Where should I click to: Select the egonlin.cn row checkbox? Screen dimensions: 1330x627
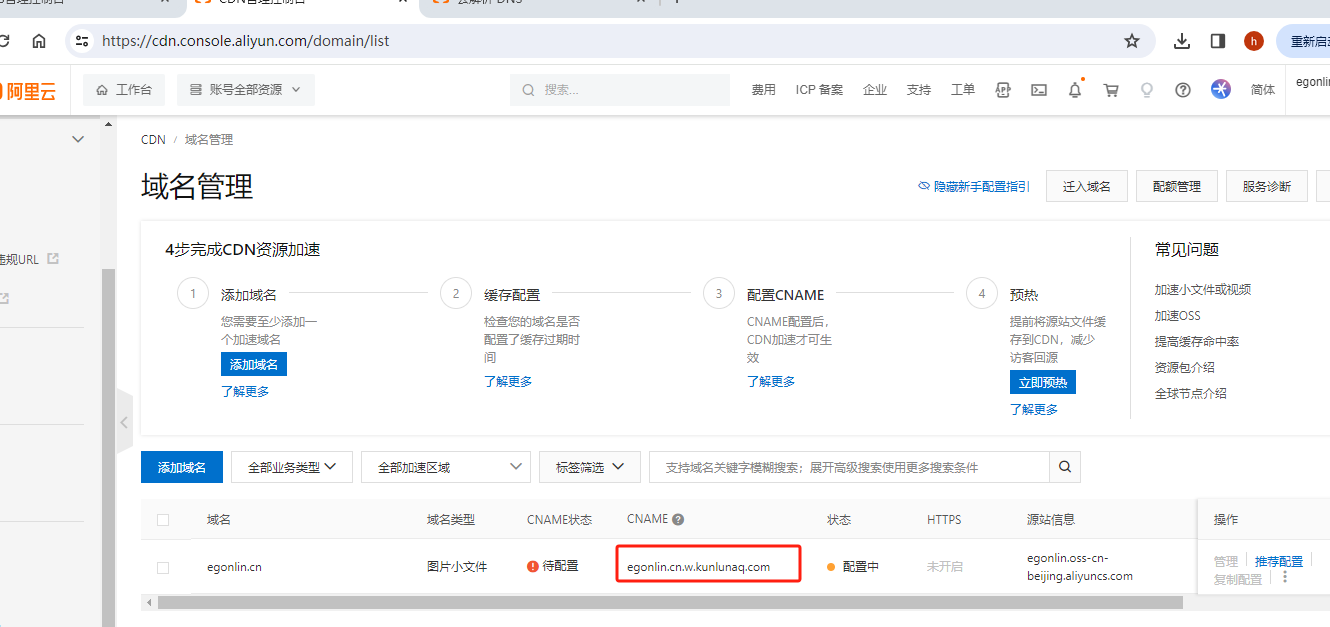click(163, 567)
